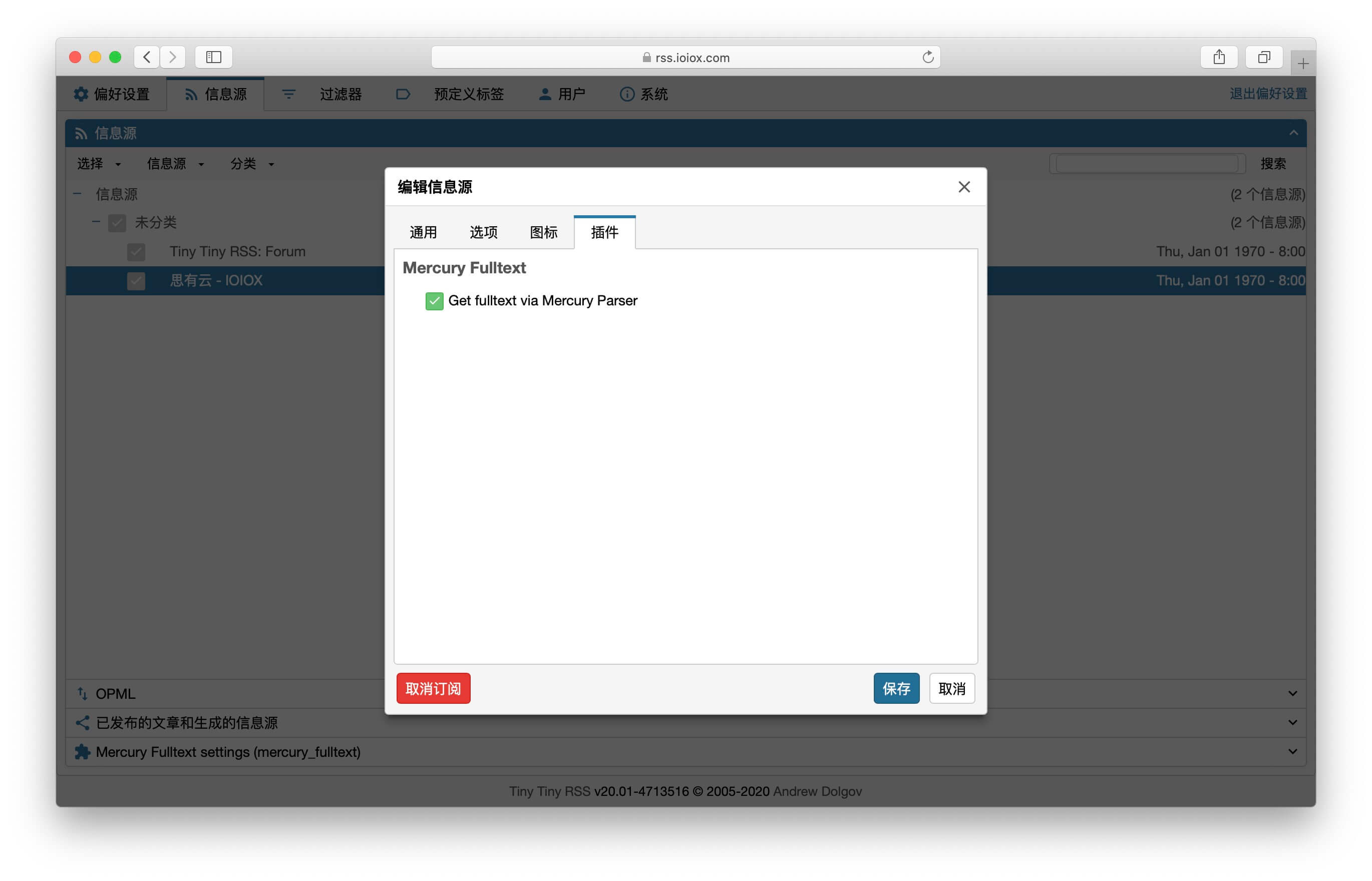Screen dimensions: 1372x881
Task: Open the 信息源 toolbar dropdown
Action: point(175,164)
